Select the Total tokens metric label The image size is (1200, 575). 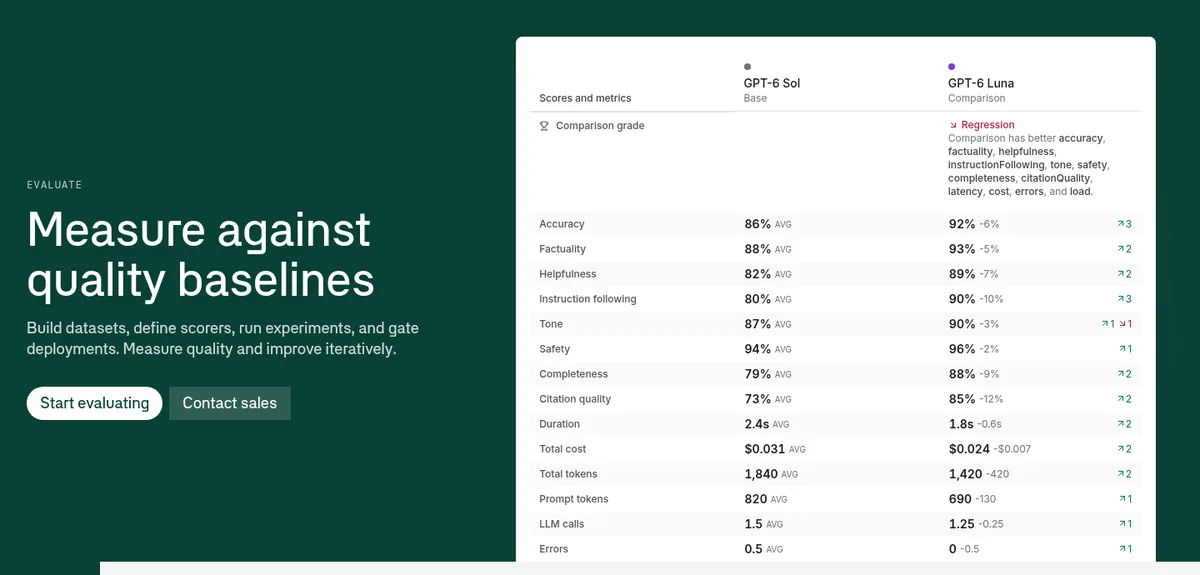point(569,474)
